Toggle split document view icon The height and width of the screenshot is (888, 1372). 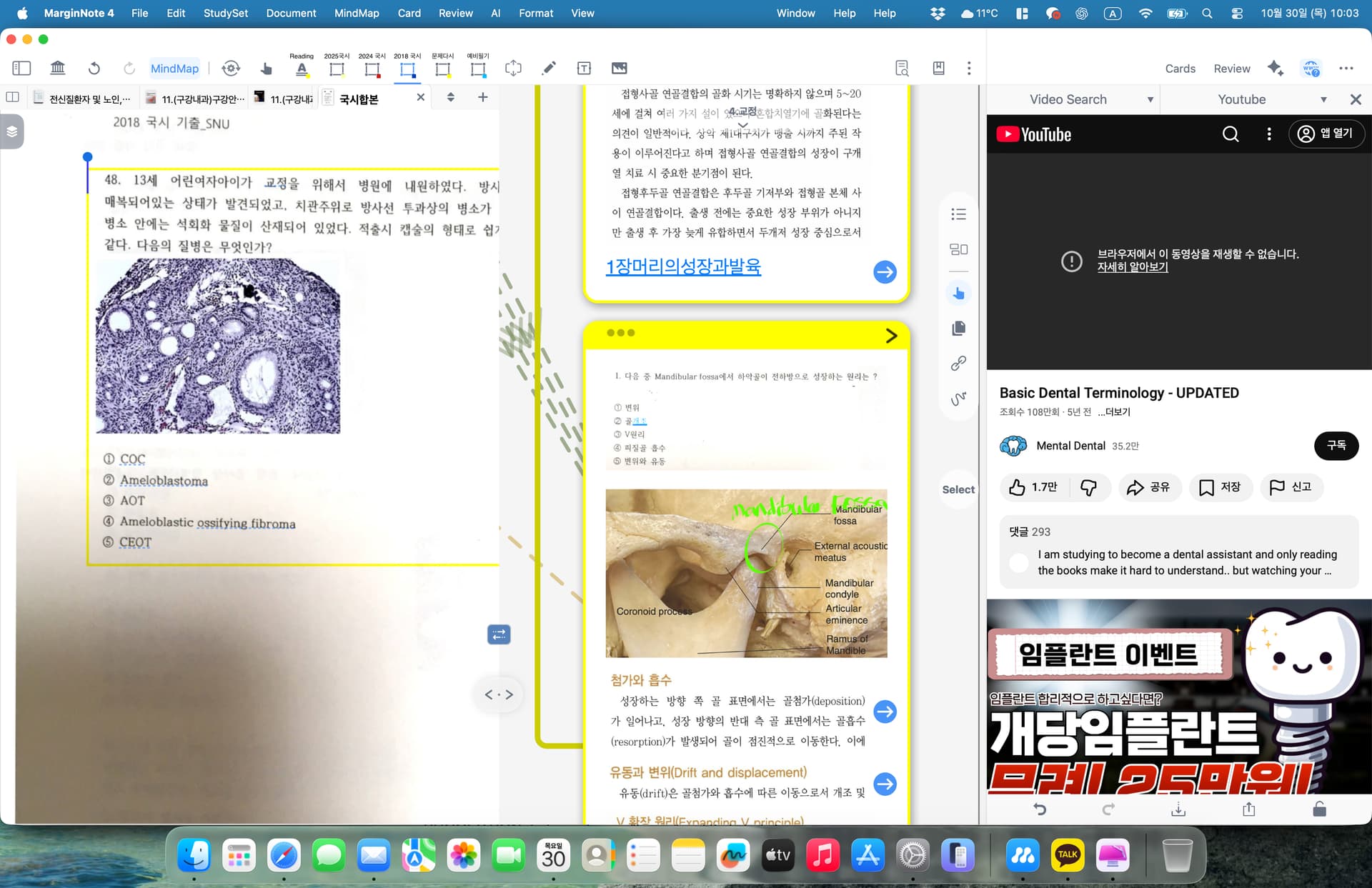pos(12,97)
